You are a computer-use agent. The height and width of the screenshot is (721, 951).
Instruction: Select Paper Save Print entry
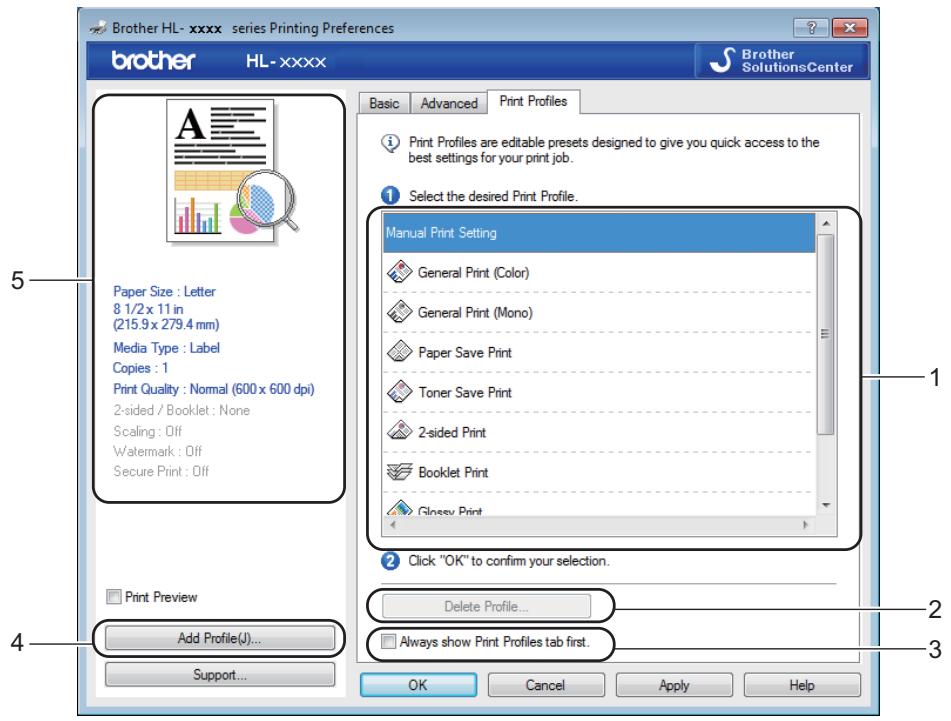599,352
